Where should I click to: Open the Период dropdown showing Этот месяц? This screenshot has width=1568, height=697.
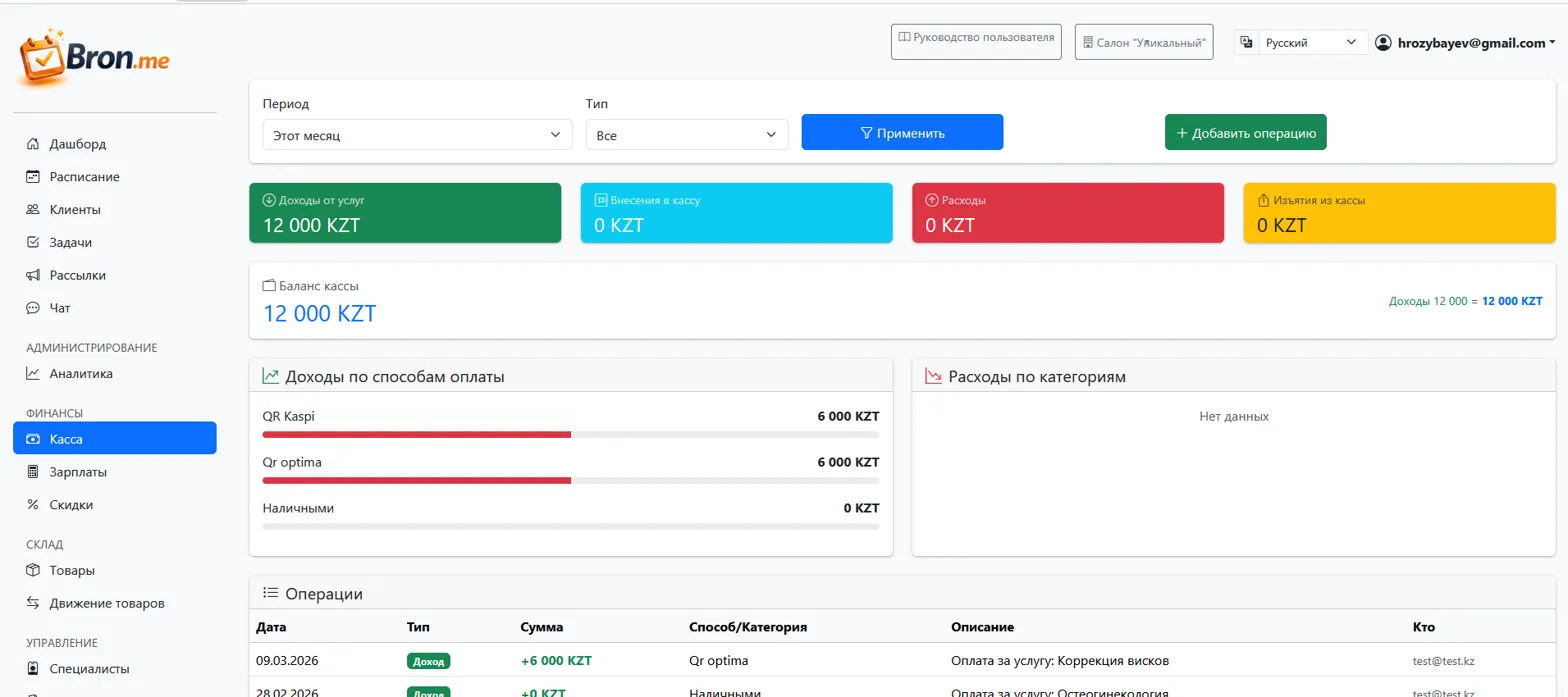coord(417,135)
